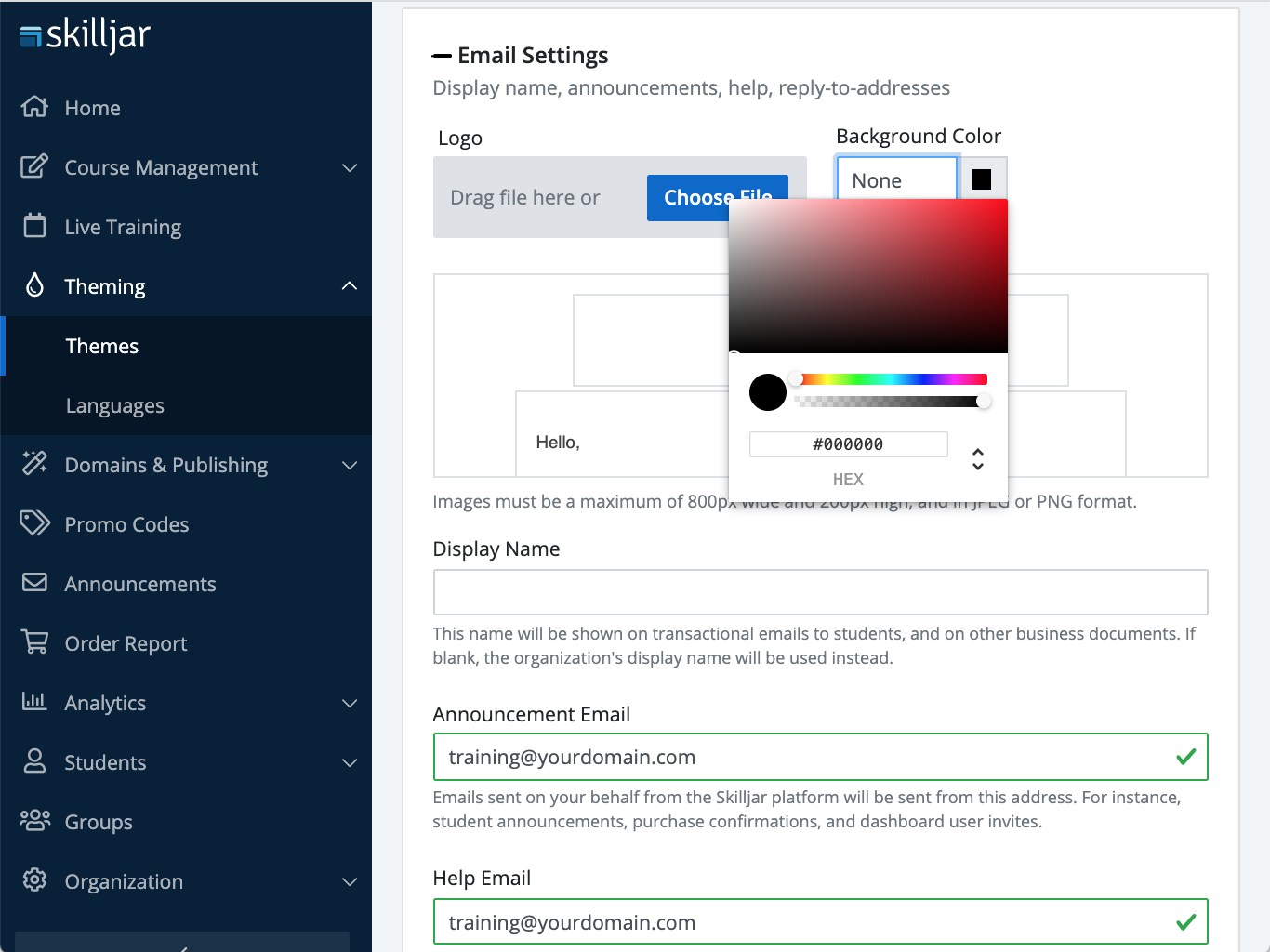Click the Skilljar logo
The height and width of the screenshot is (952, 1270).
coord(85,35)
